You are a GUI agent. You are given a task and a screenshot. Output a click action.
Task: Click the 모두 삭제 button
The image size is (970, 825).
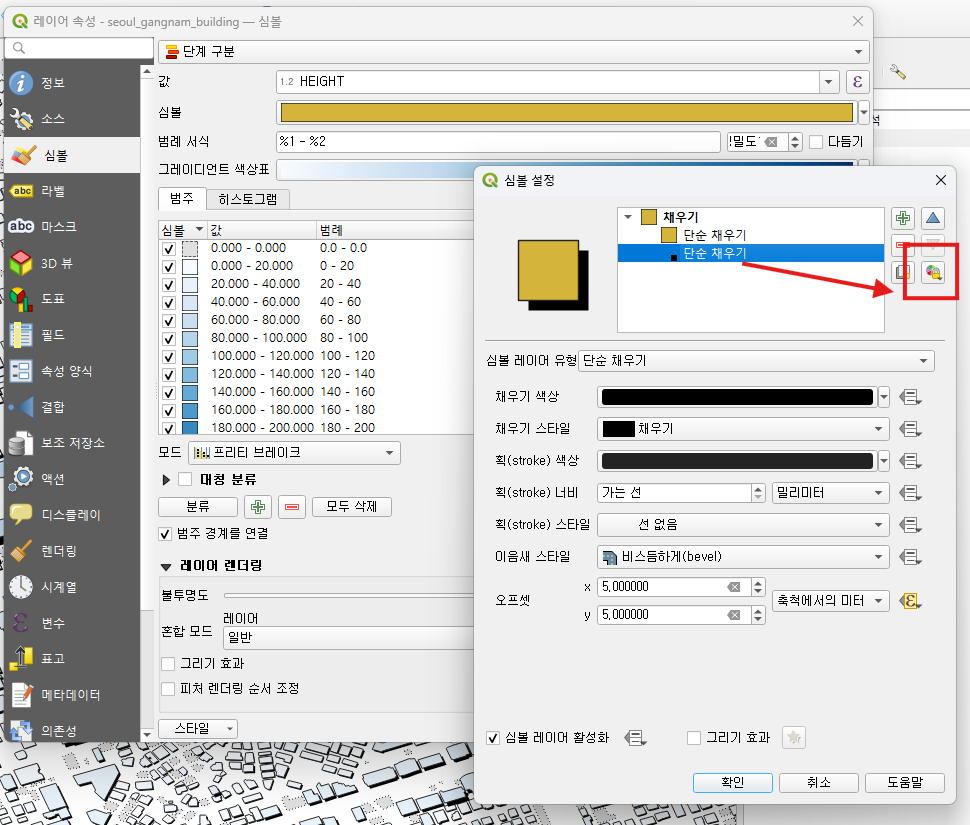351,507
